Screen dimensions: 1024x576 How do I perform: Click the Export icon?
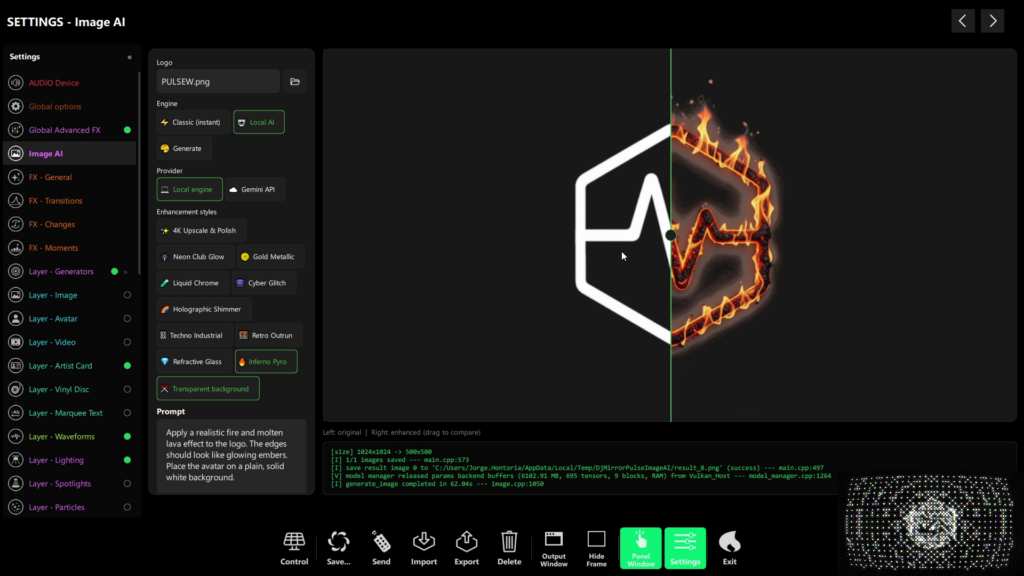point(466,548)
